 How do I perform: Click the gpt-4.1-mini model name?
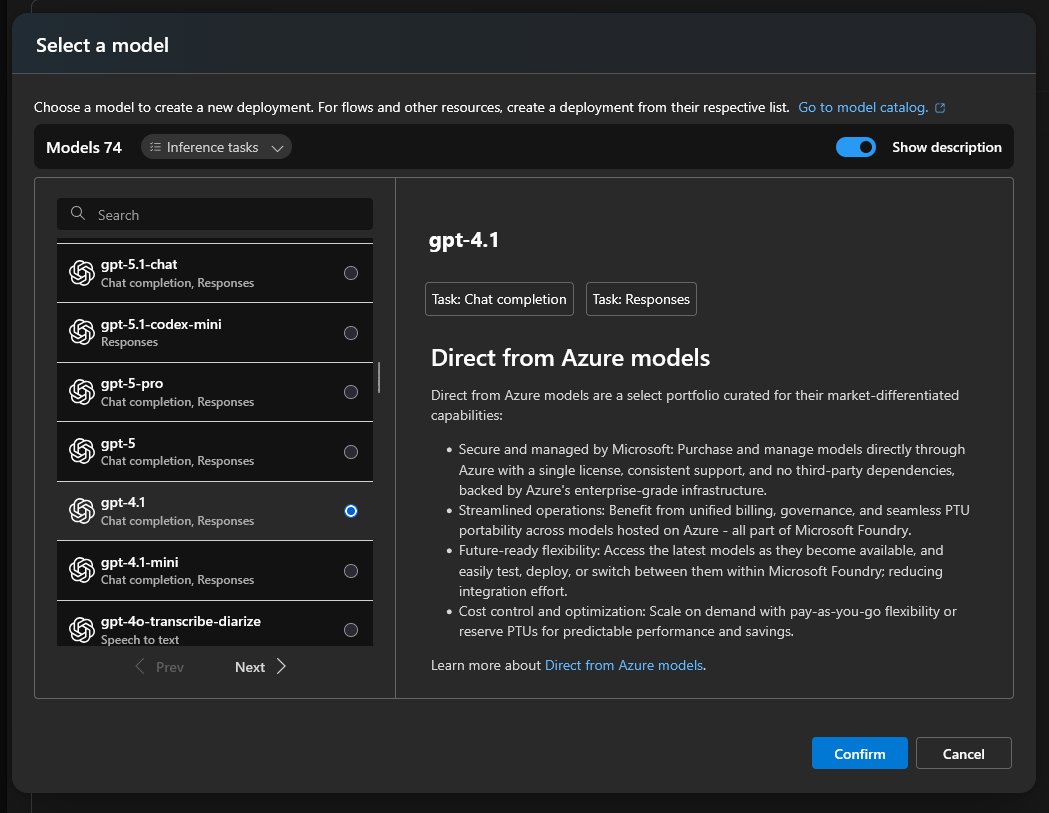pyautogui.click(x=140, y=562)
